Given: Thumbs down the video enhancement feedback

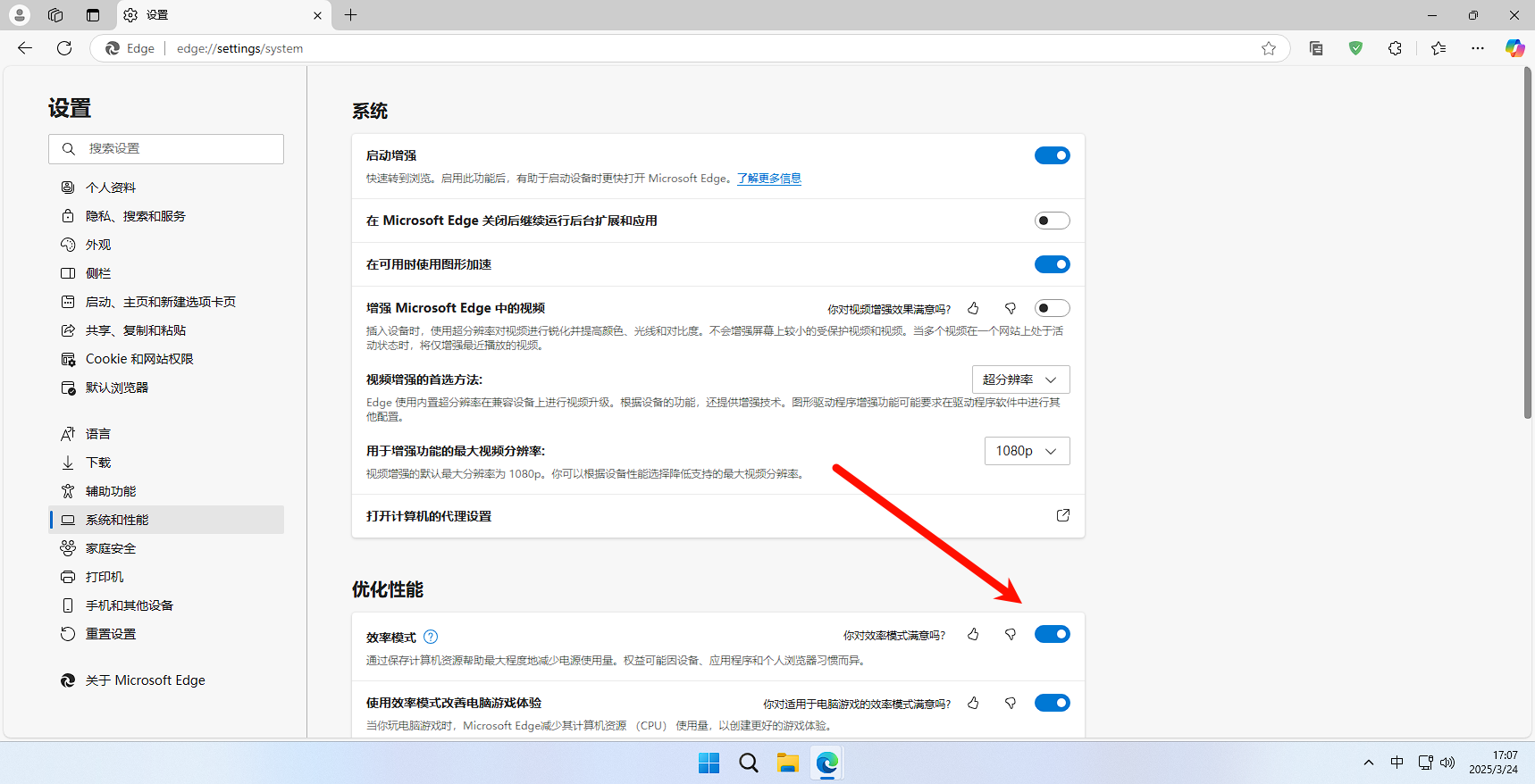Looking at the screenshot, I should 1011,308.
